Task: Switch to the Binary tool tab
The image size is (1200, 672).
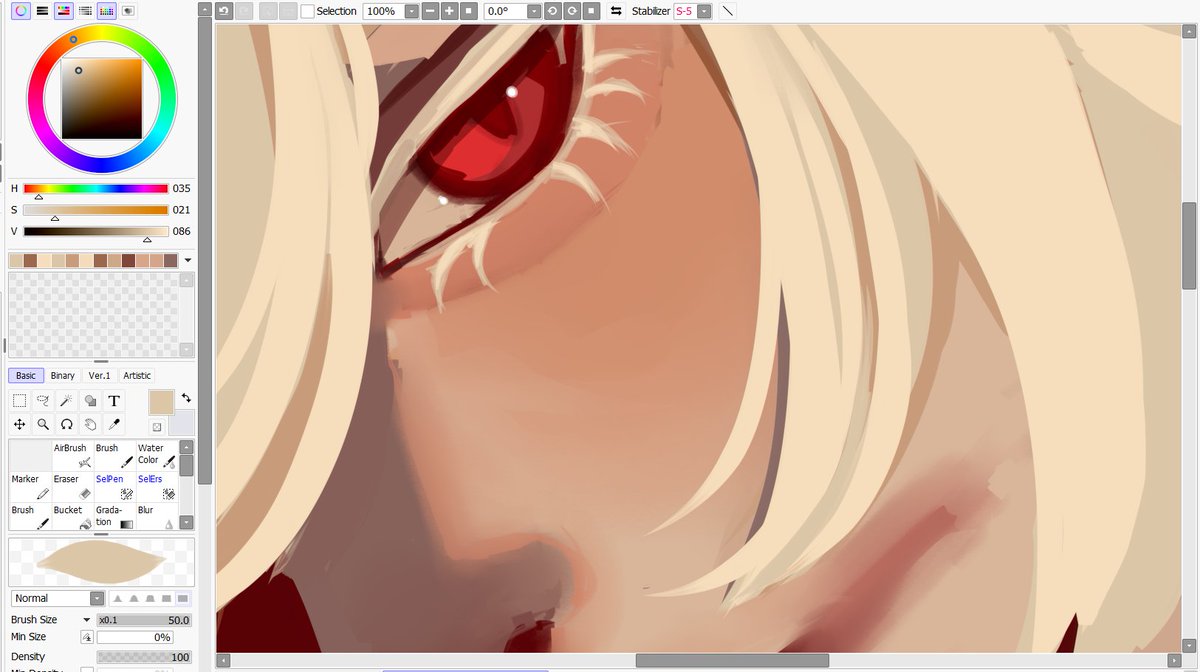Action: tap(62, 376)
